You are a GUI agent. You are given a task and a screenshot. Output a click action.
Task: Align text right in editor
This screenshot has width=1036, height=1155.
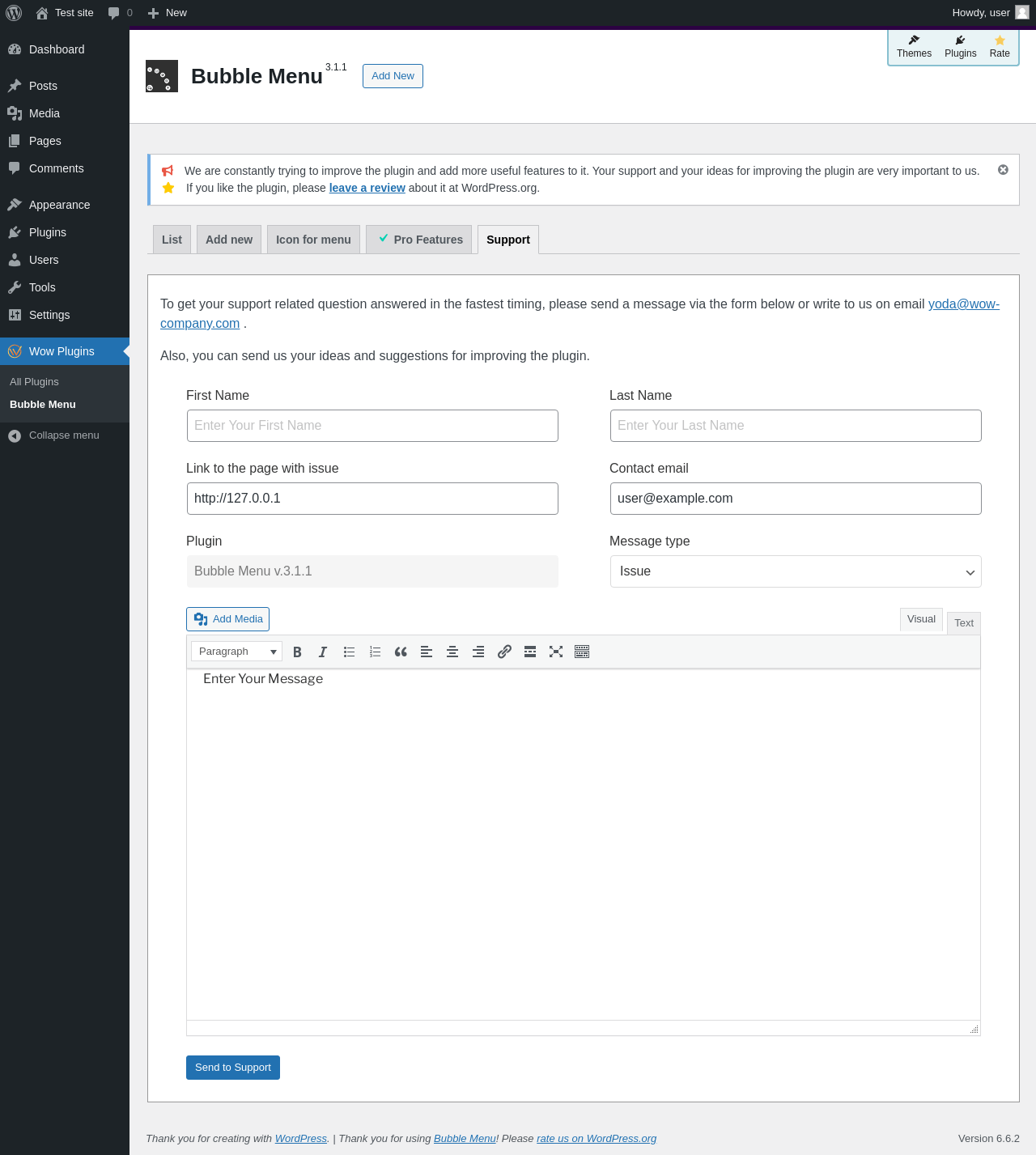478,652
